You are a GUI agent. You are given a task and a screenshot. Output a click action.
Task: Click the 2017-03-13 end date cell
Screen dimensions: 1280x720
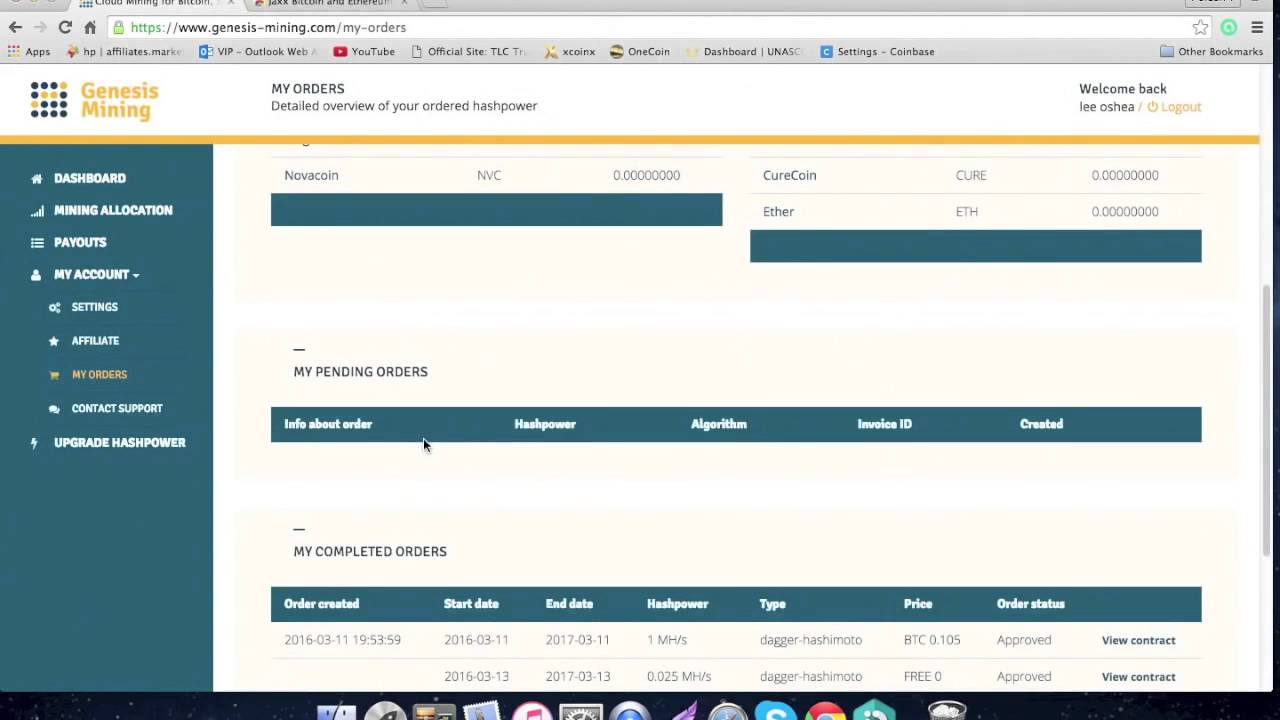pyautogui.click(x=578, y=677)
